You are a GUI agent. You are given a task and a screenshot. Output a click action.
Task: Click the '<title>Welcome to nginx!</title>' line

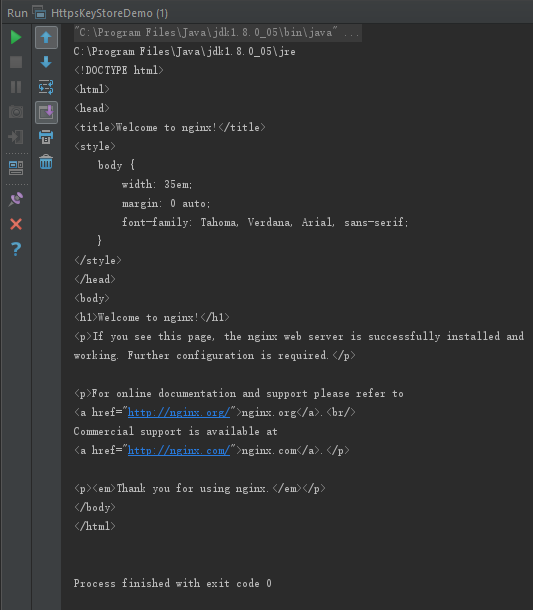(x=170, y=128)
